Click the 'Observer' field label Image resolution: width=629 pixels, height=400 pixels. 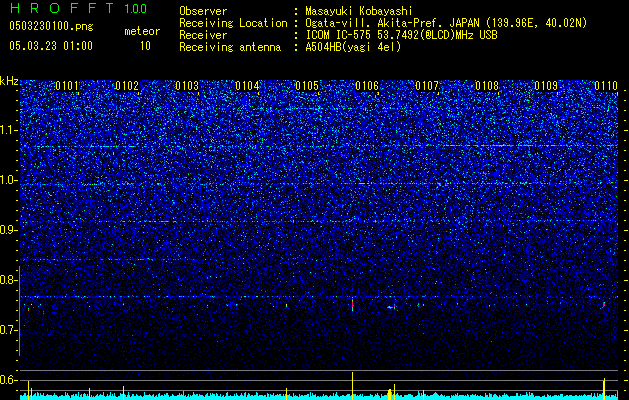point(203,11)
